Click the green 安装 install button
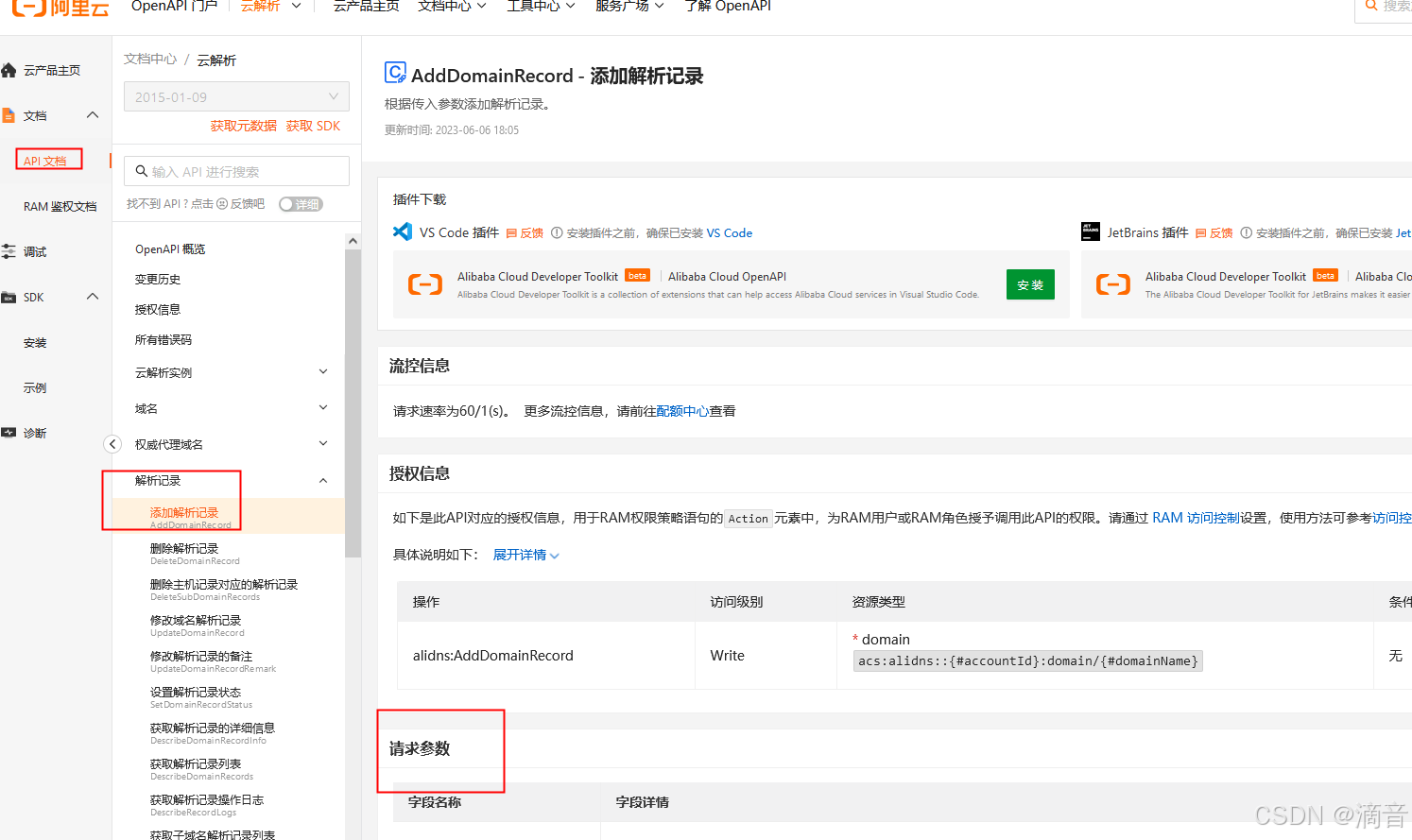Screen dimensions: 1412x840 click(x=1029, y=283)
